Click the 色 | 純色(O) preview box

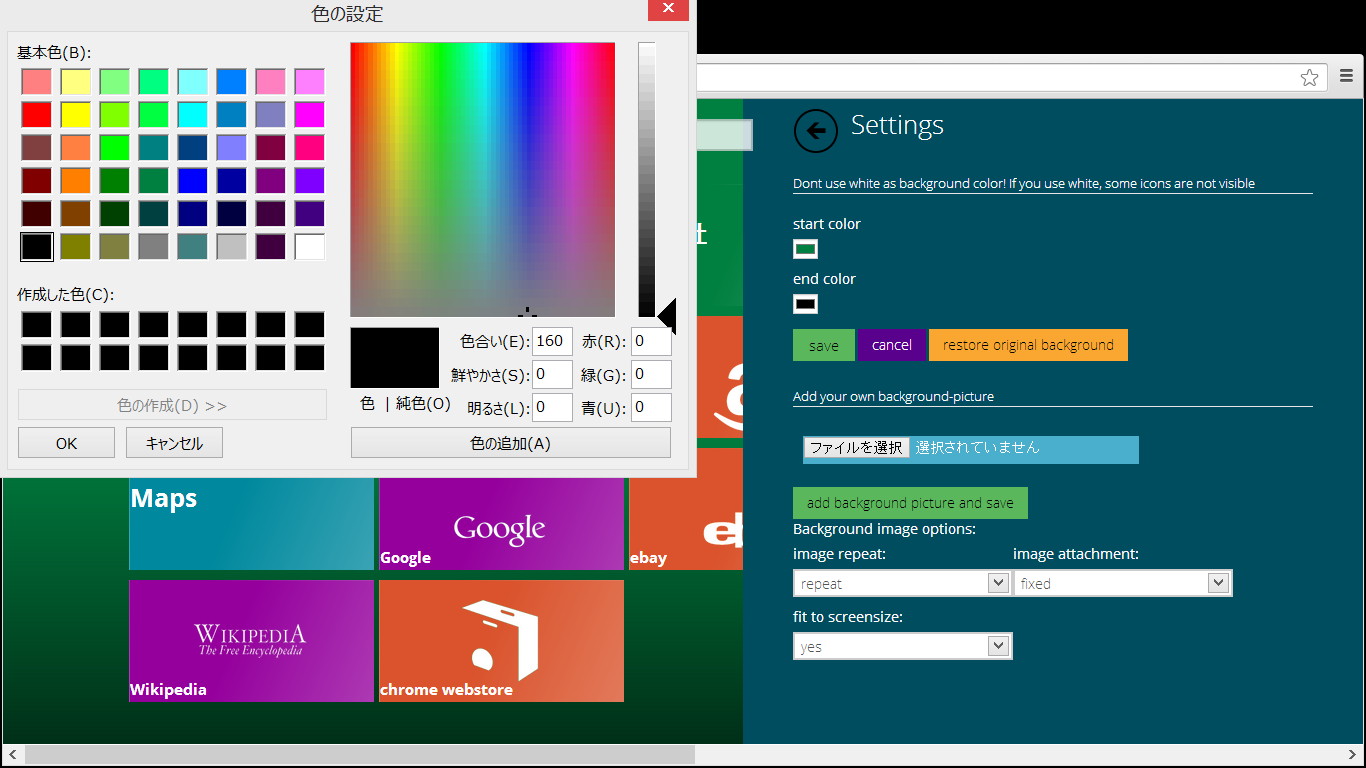pyautogui.click(x=395, y=358)
